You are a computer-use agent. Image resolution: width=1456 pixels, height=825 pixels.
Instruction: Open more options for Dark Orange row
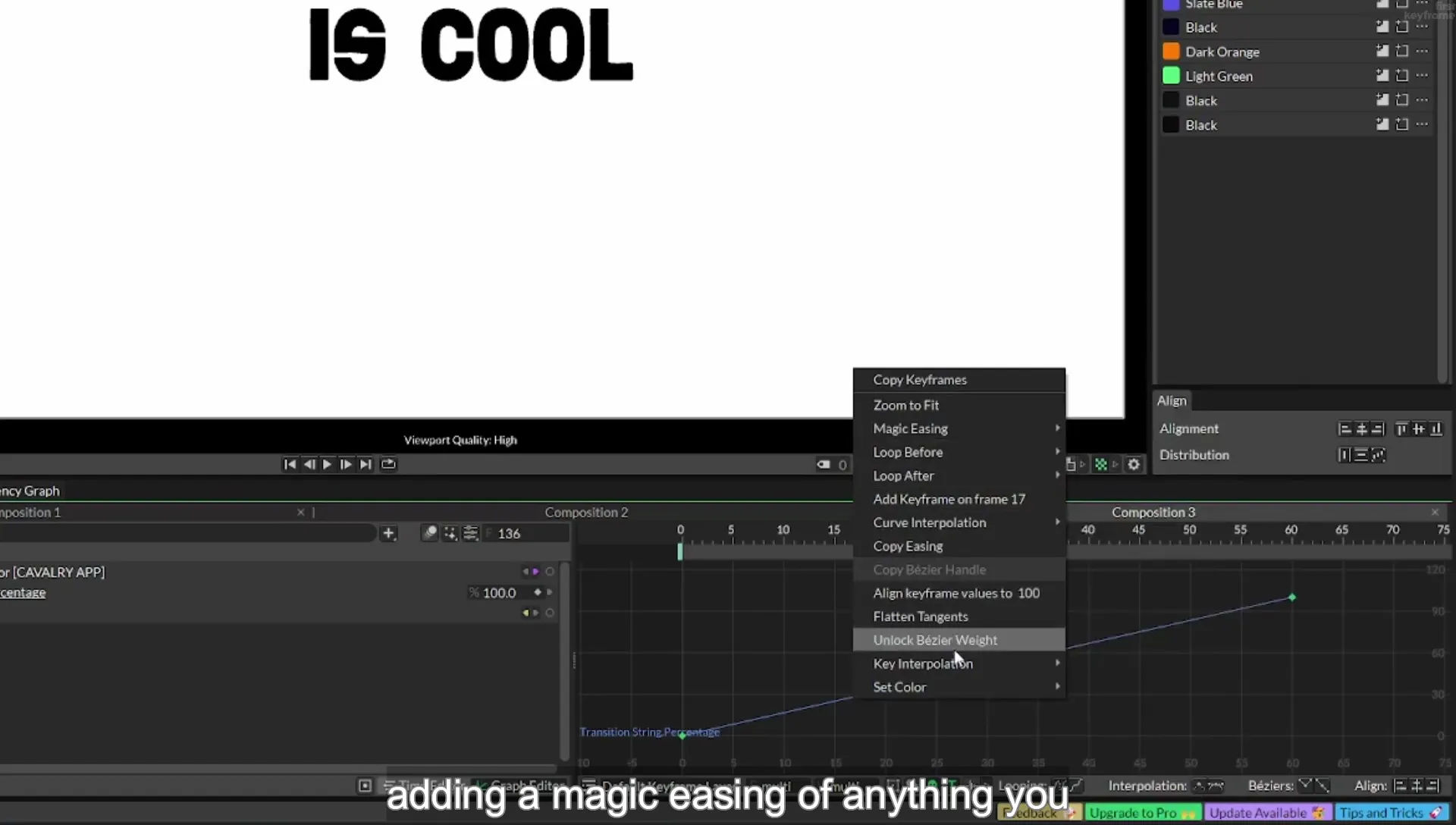tap(1422, 51)
